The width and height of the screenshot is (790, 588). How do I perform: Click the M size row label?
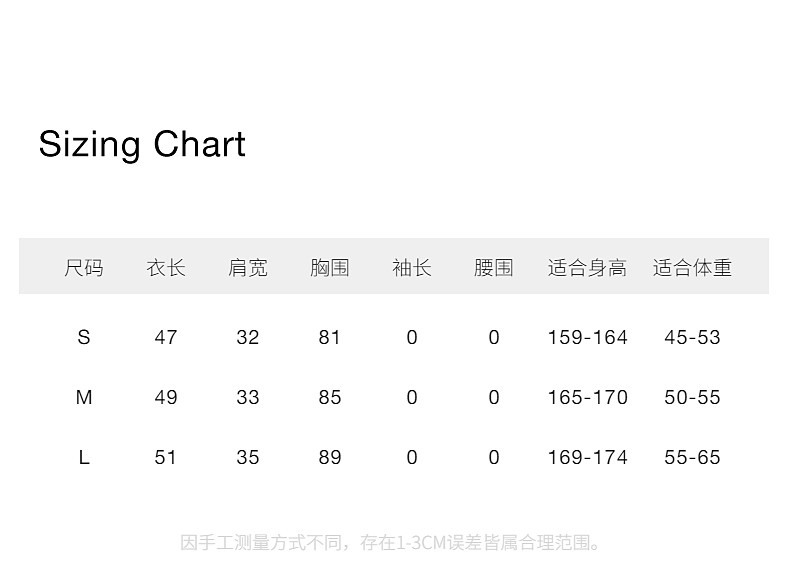click(x=84, y=397)
